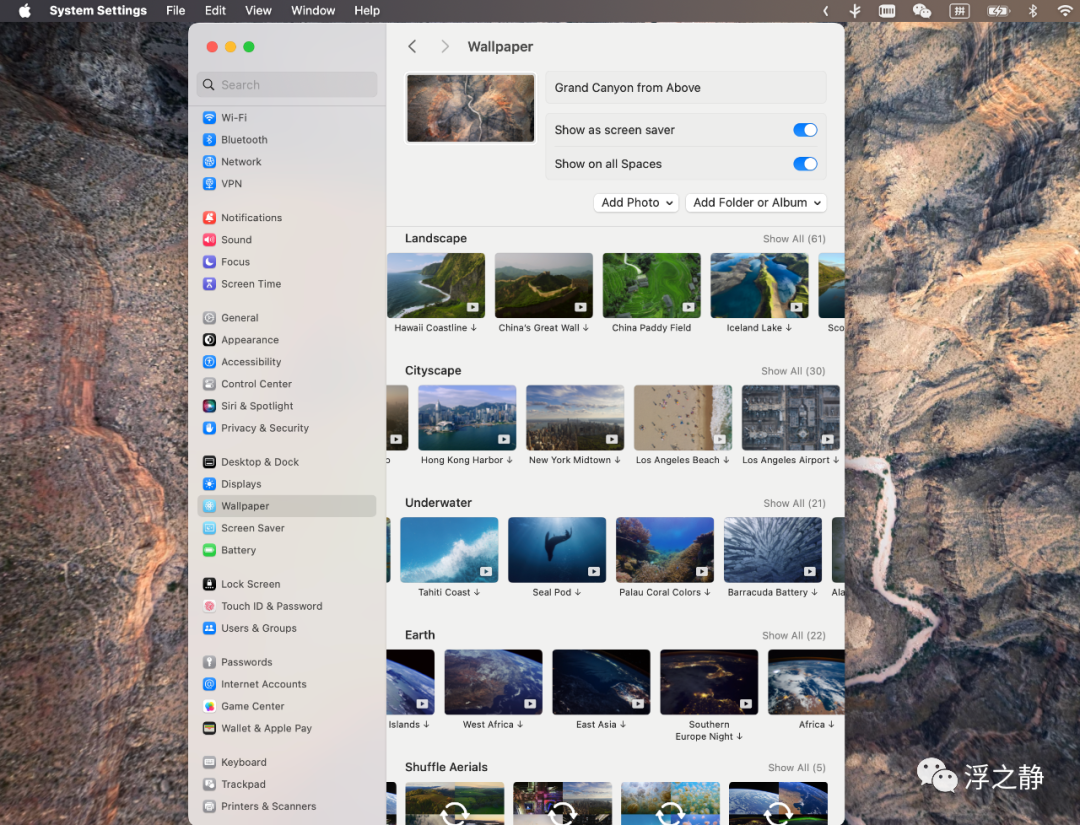This screenshot has width=1080, height=825.
Task: Choose the China's Great Wall thumbnail
Action: pos(543,285)
